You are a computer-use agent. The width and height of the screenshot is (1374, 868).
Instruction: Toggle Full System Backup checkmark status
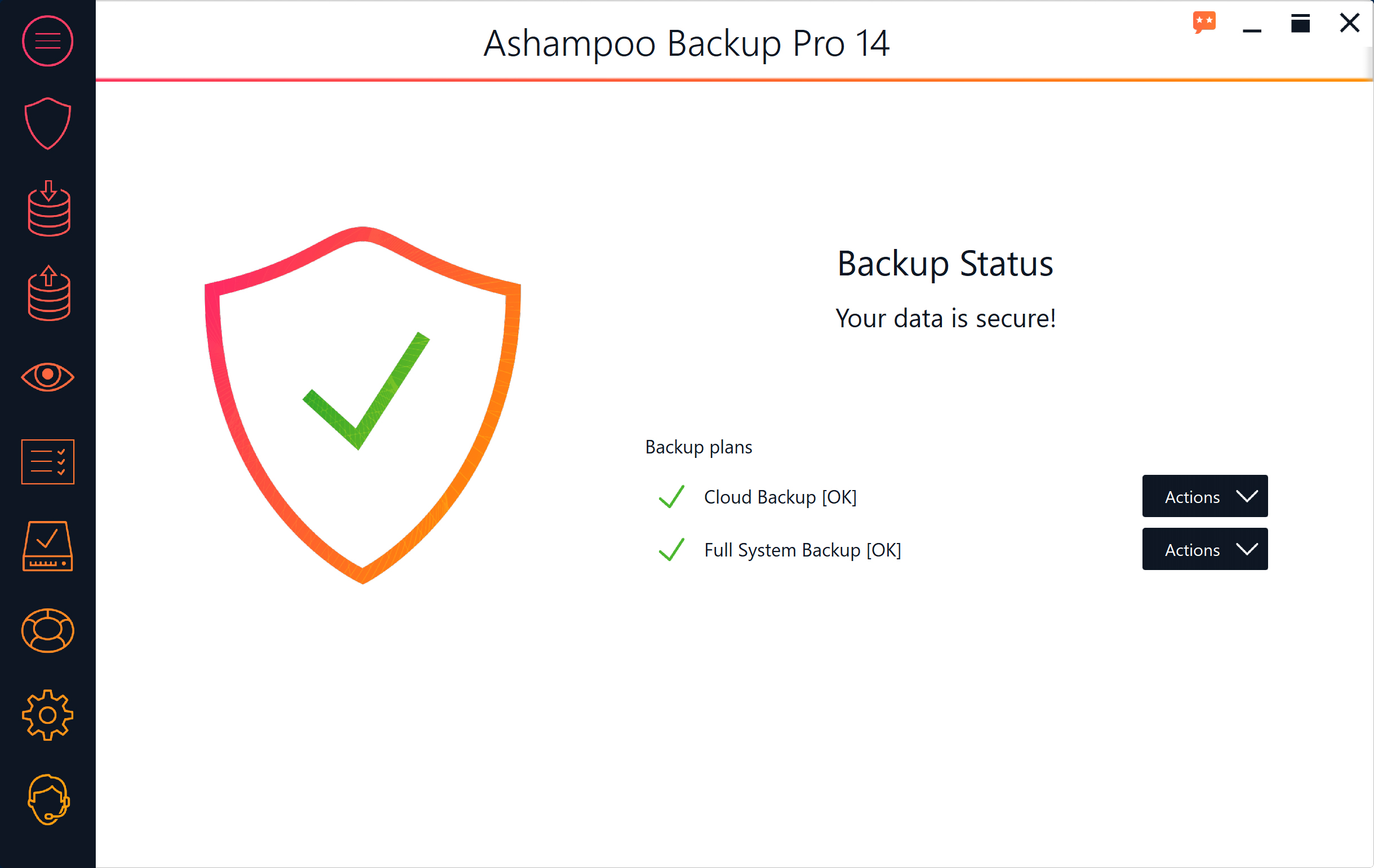coord(671,549)
